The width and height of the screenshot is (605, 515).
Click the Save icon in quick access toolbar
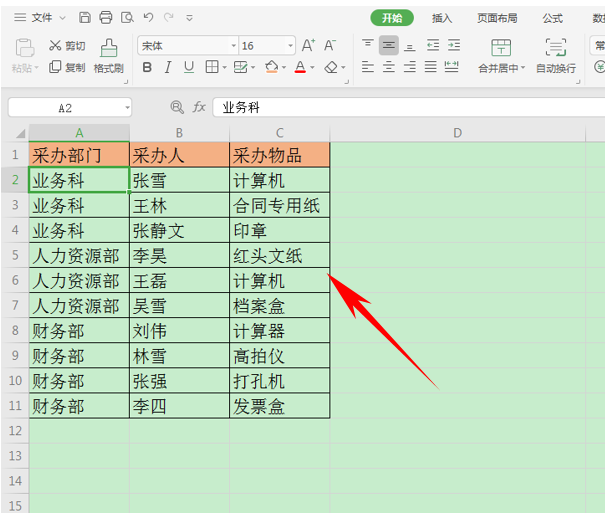[x=84, y=18]
